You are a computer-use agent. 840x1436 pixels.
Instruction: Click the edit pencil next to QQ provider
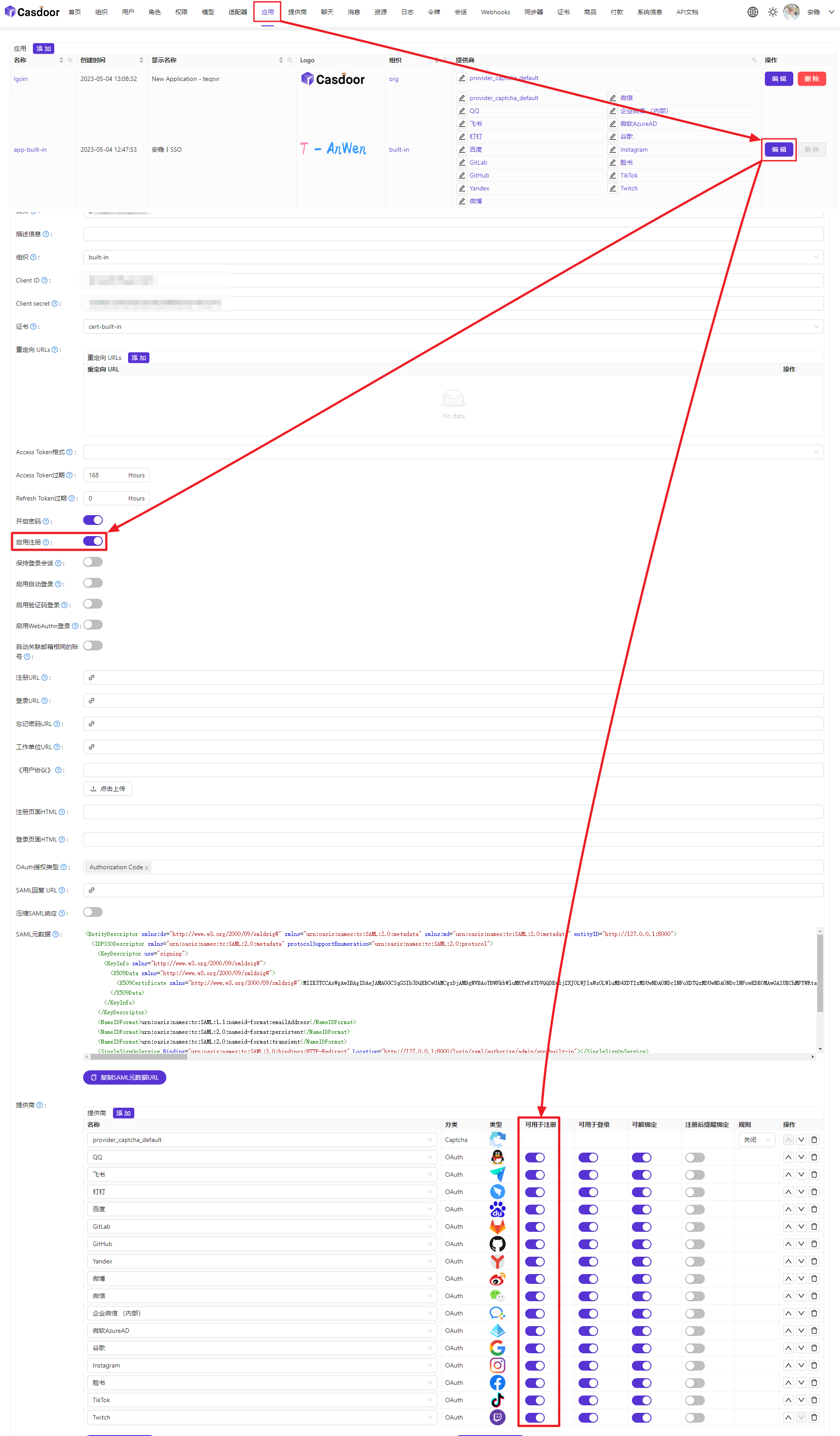click(x=462, y=111)
